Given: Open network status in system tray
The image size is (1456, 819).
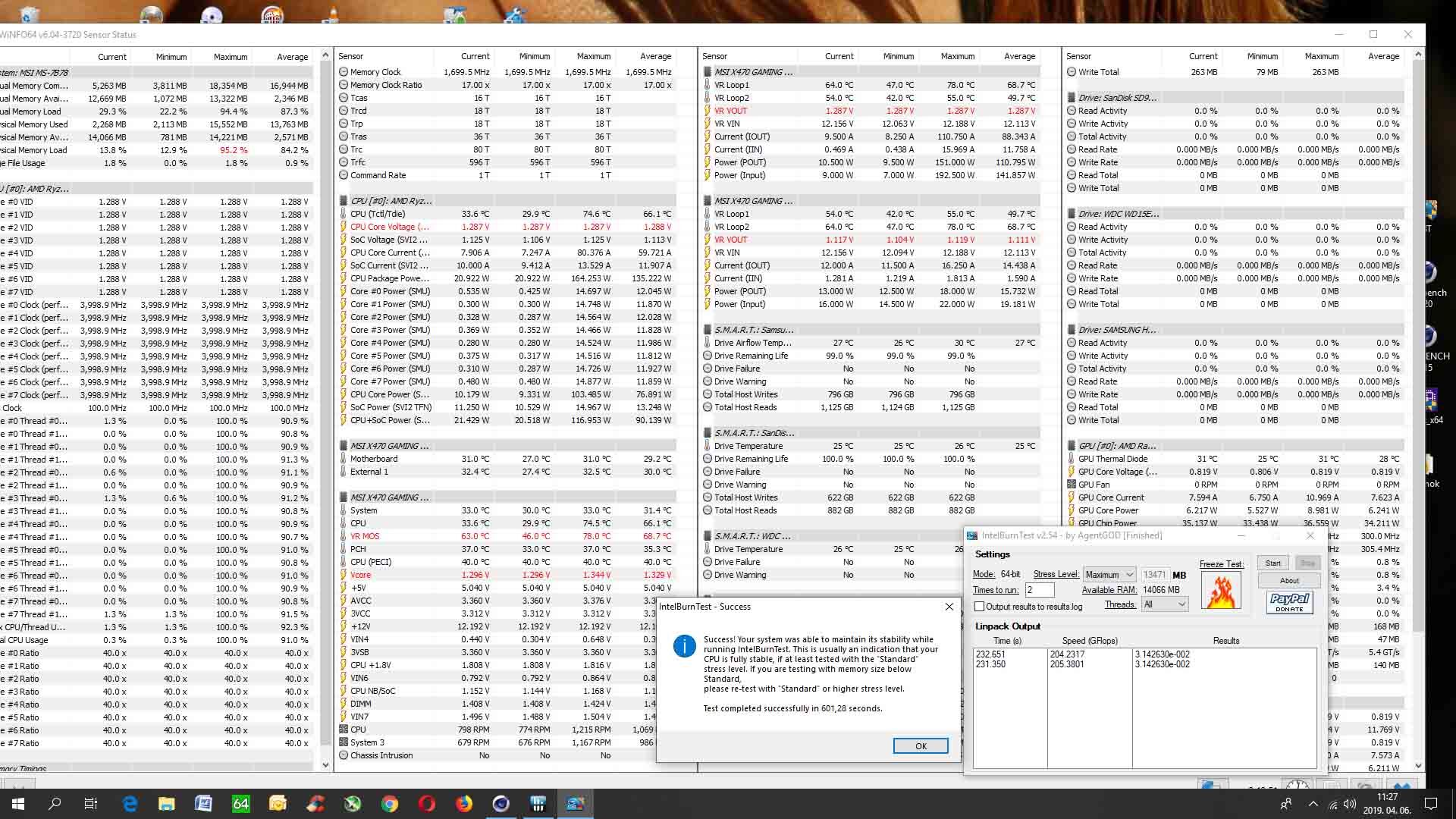Looking at the screenshot, I should pyautogui.click(x=1333, y=804).
